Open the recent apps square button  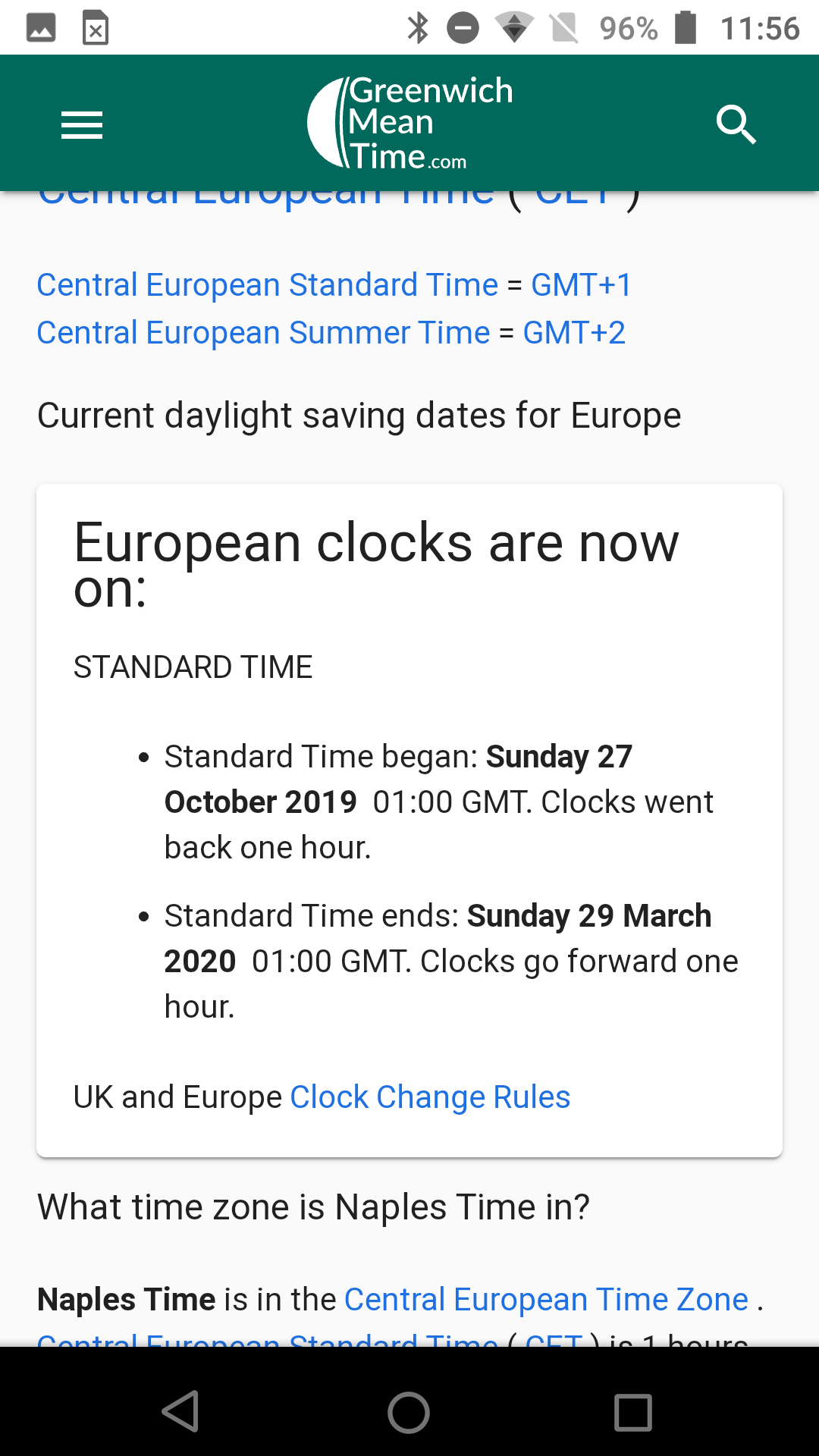[632, 1412]
